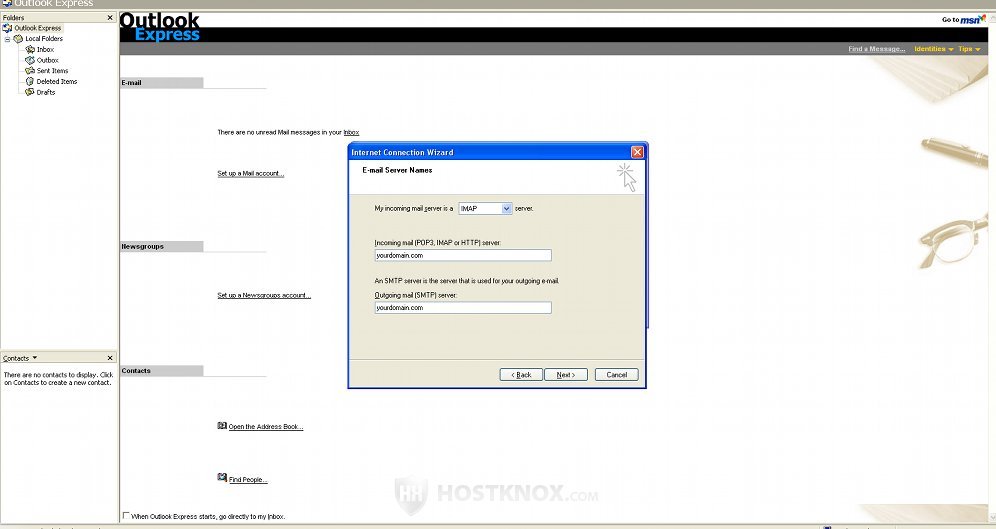Click the Back button in wizard
This screenshot has height=529, width=996.
tap(521, 375)
